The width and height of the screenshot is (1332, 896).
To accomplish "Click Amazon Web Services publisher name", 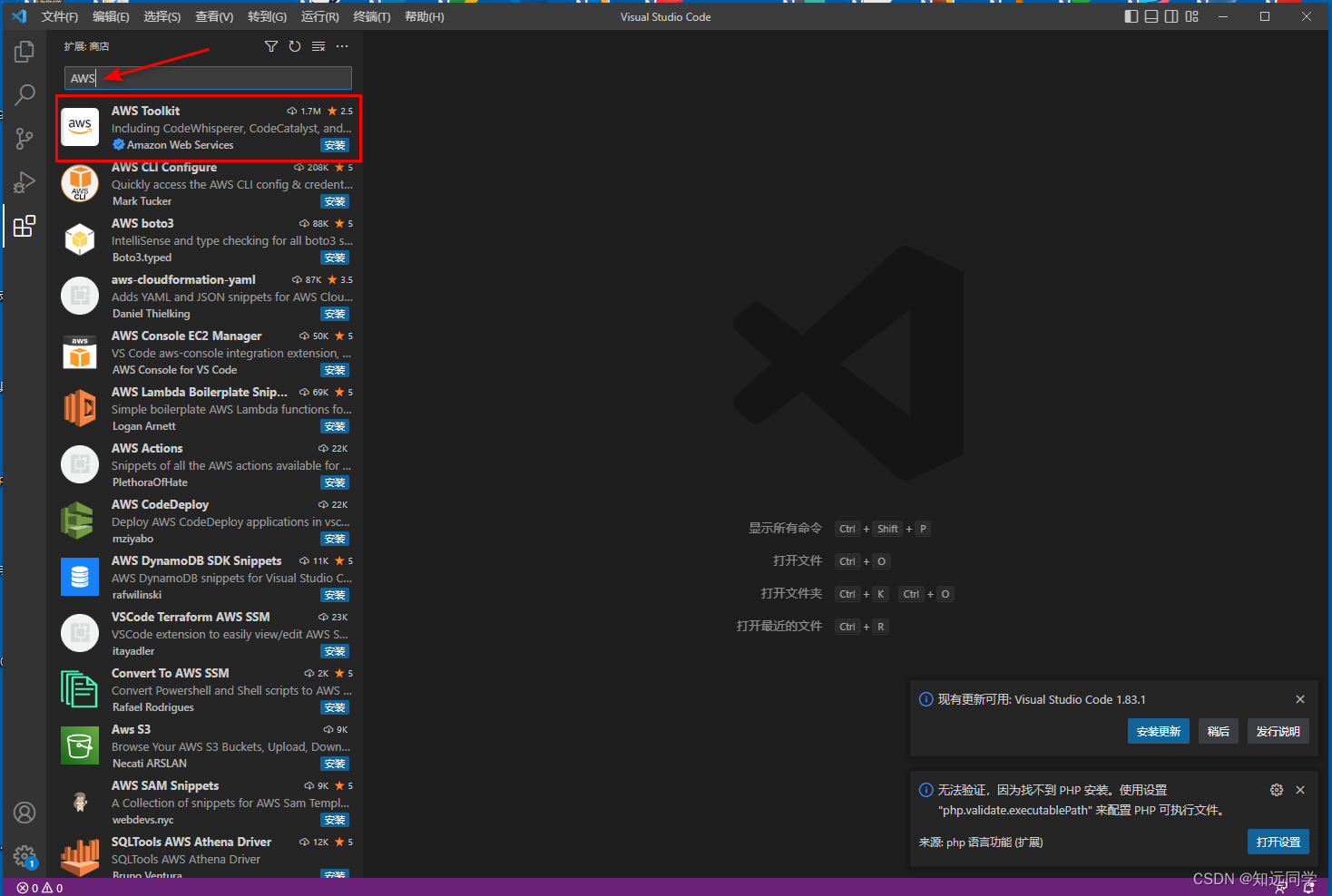I will click(x=180, y=145).
